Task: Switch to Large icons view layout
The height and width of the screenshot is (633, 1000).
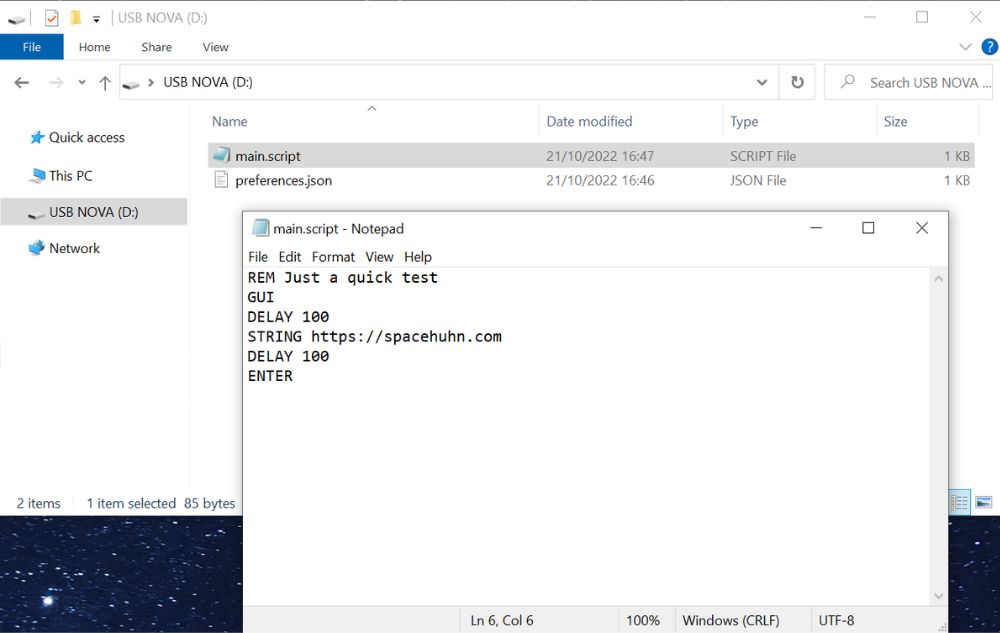Action: (983, 503)
